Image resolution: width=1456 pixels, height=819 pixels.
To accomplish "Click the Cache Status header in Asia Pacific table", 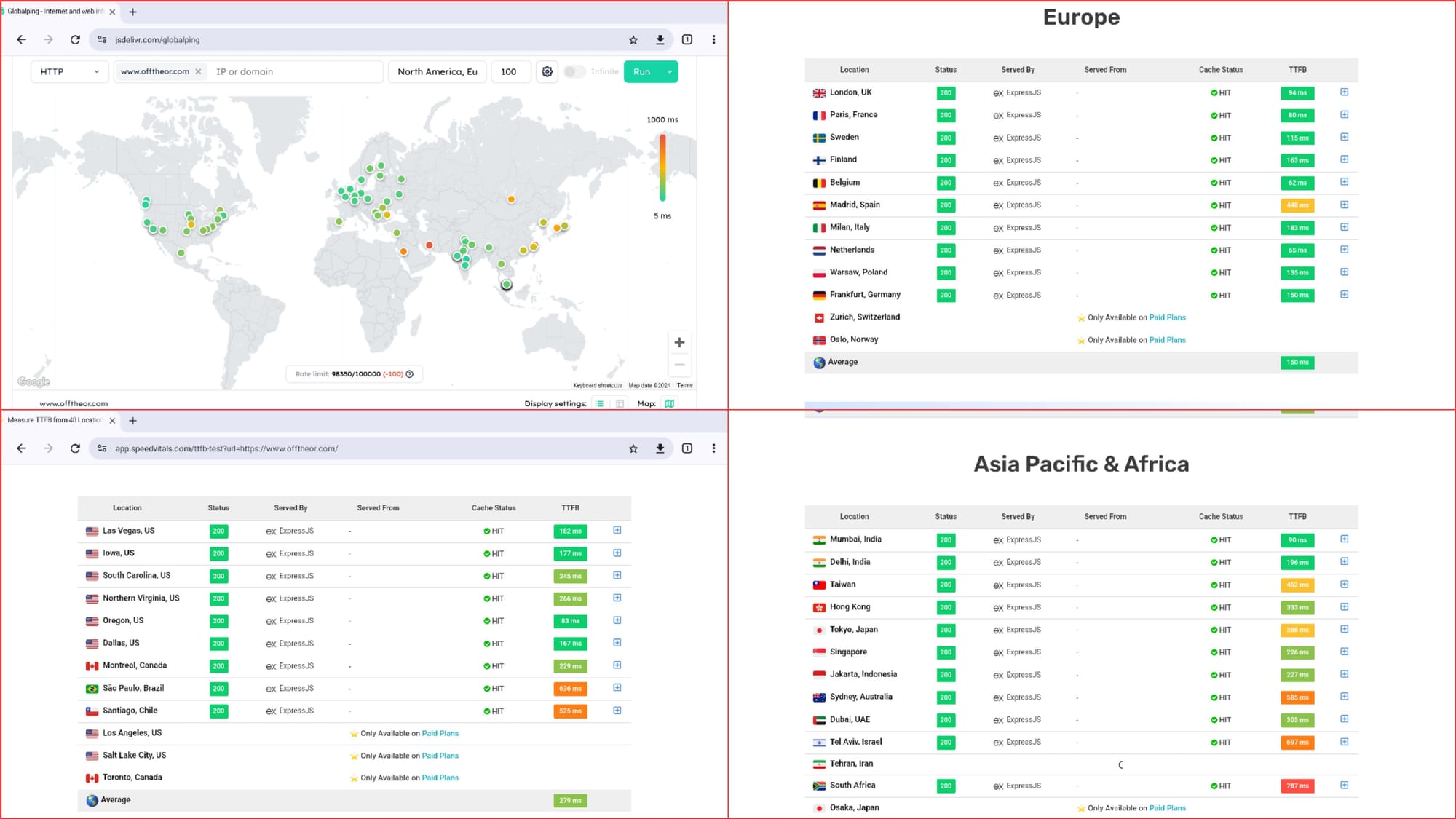I will [x=1221, y=517].
